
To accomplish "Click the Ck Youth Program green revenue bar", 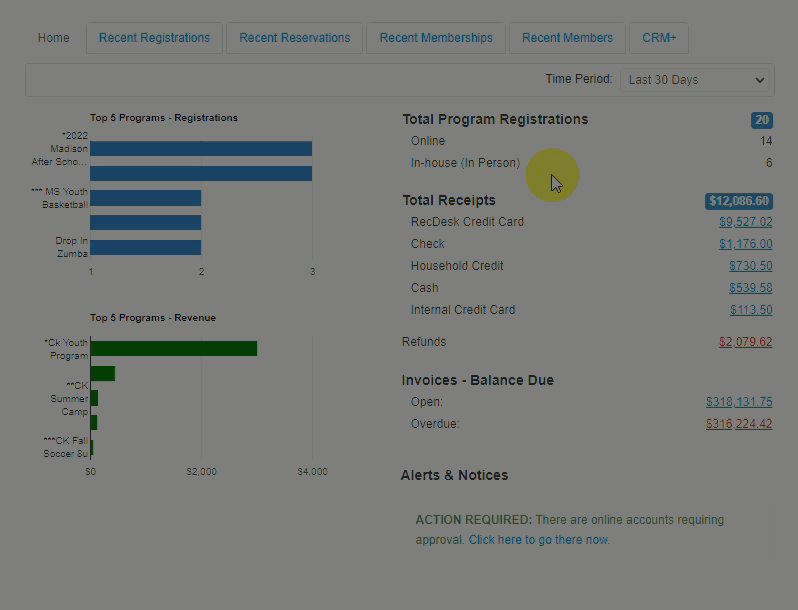I will point(173,348).
